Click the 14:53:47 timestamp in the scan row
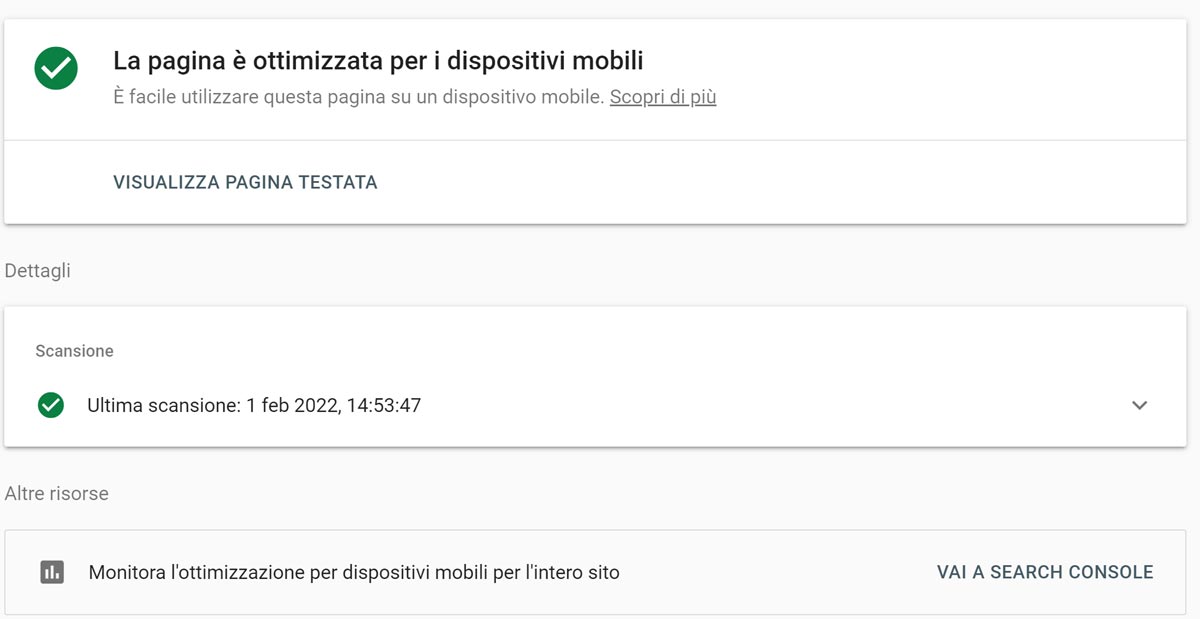The height and width of the screenshot is (619, 1200). click(x=384, y=406)
